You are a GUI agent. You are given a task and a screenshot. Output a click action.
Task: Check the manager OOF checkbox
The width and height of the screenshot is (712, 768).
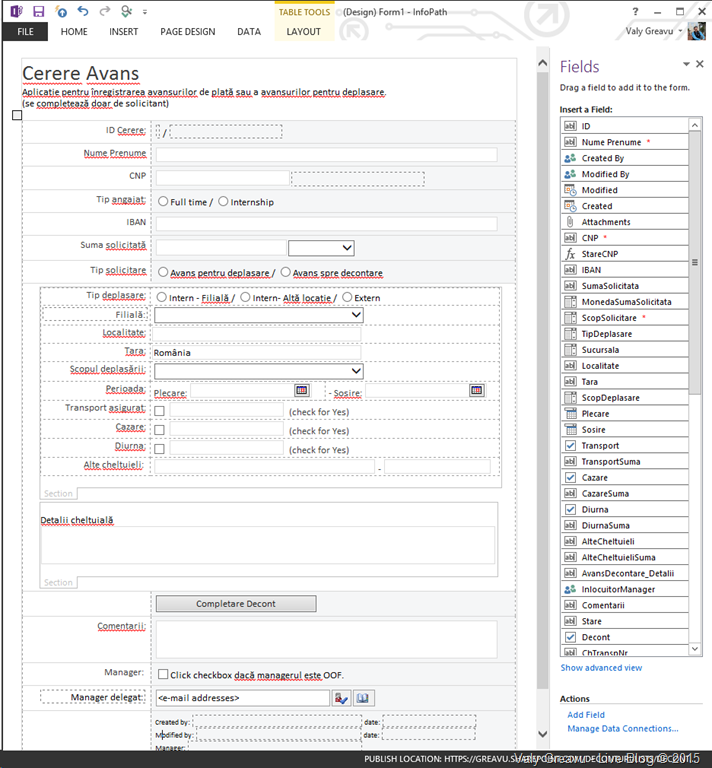point(162,675)
